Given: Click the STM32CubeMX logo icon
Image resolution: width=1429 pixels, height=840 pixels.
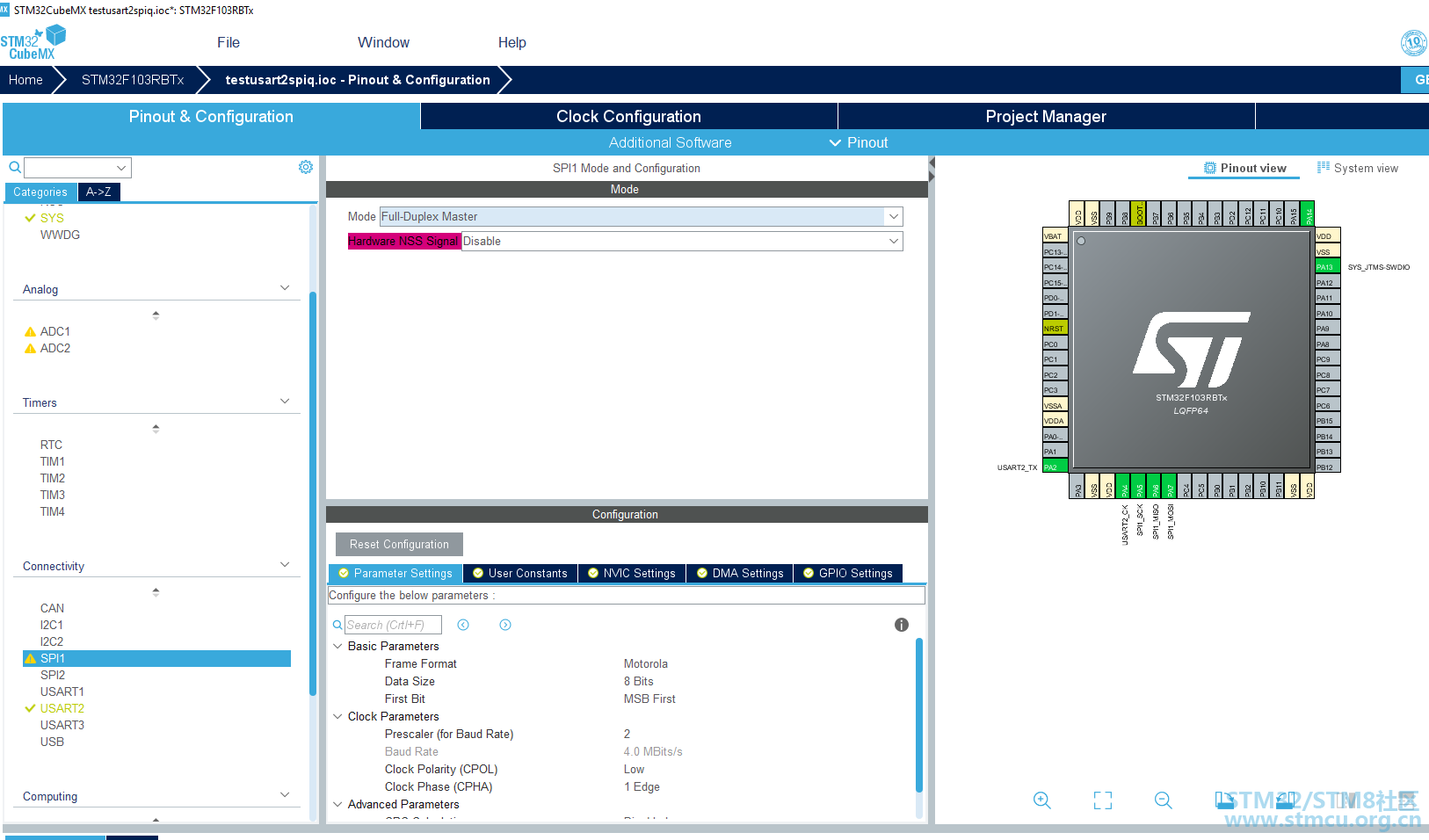Looking at the screenshot, I should coord(33,42).
